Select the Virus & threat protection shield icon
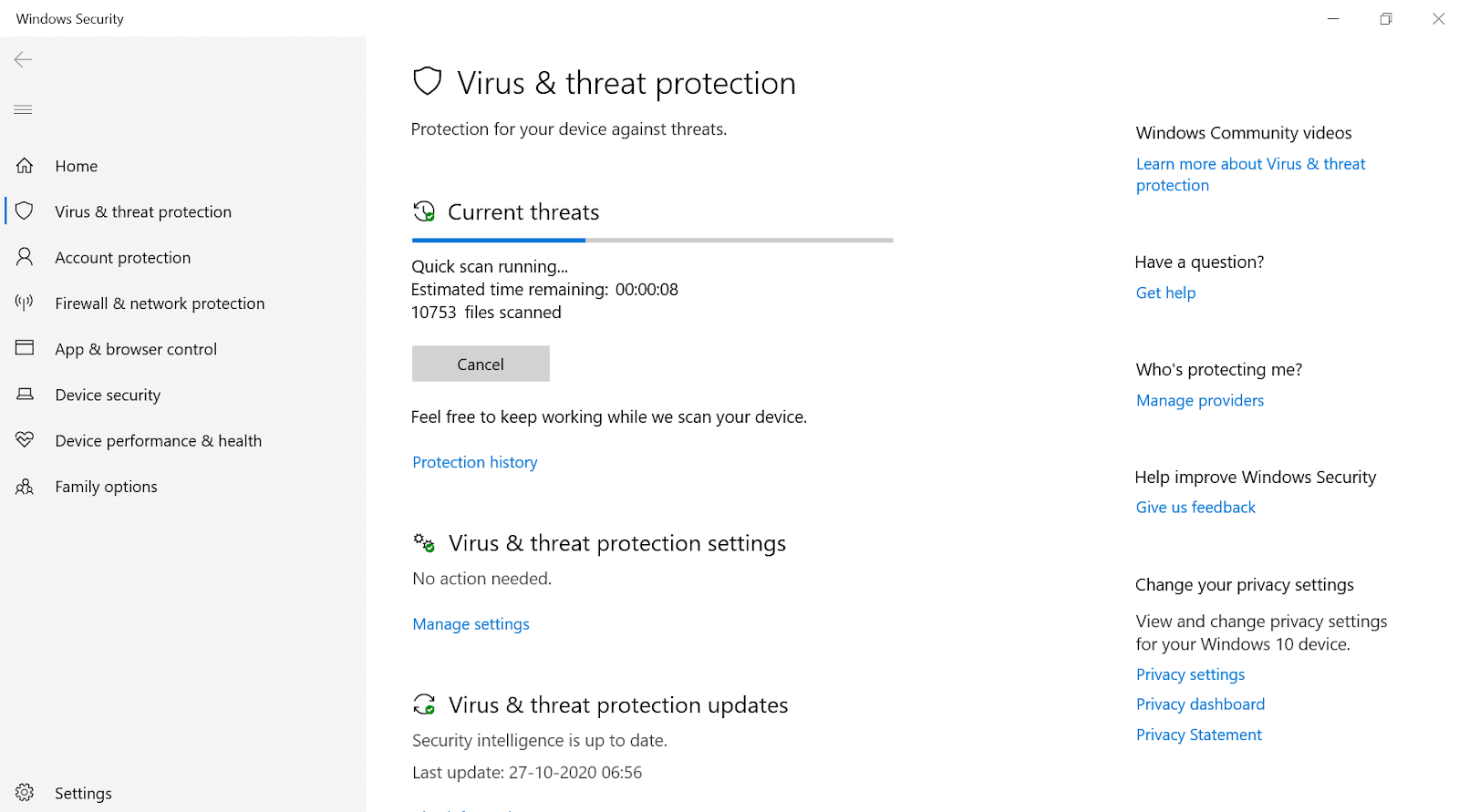The width and height of the screenshot is (1459, 812). tap(25, 211)
